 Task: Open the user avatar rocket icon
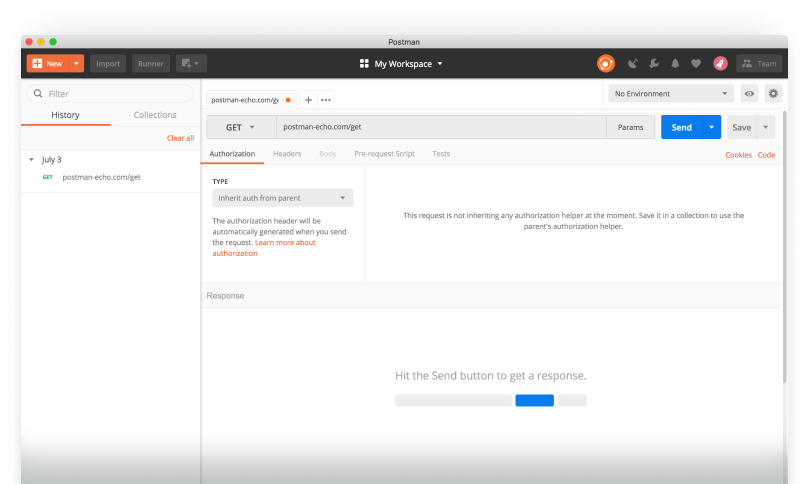pos(721,64)
